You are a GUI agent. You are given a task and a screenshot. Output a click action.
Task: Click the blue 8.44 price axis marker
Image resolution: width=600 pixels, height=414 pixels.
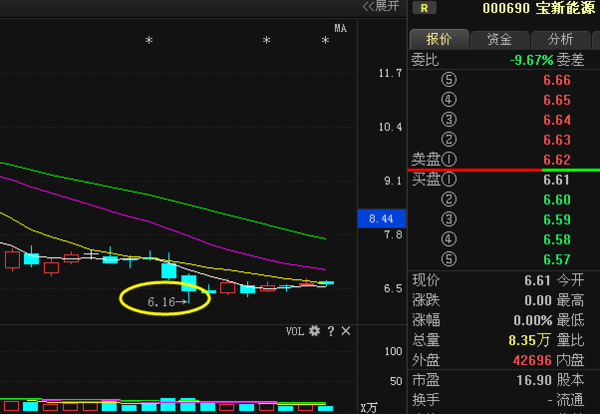(380, 218)
